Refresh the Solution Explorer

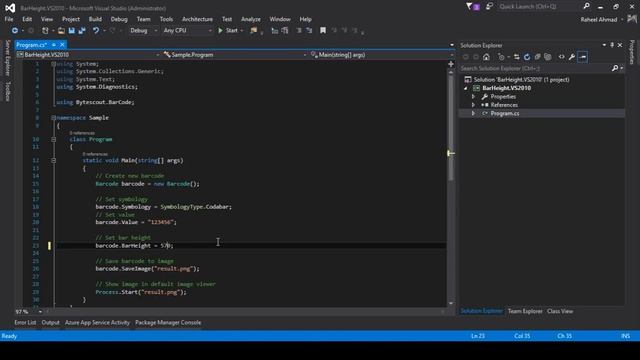pos(527,57)
